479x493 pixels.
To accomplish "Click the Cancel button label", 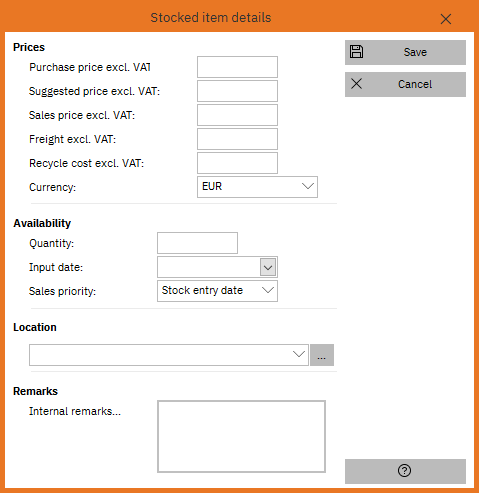I will 415,84.
